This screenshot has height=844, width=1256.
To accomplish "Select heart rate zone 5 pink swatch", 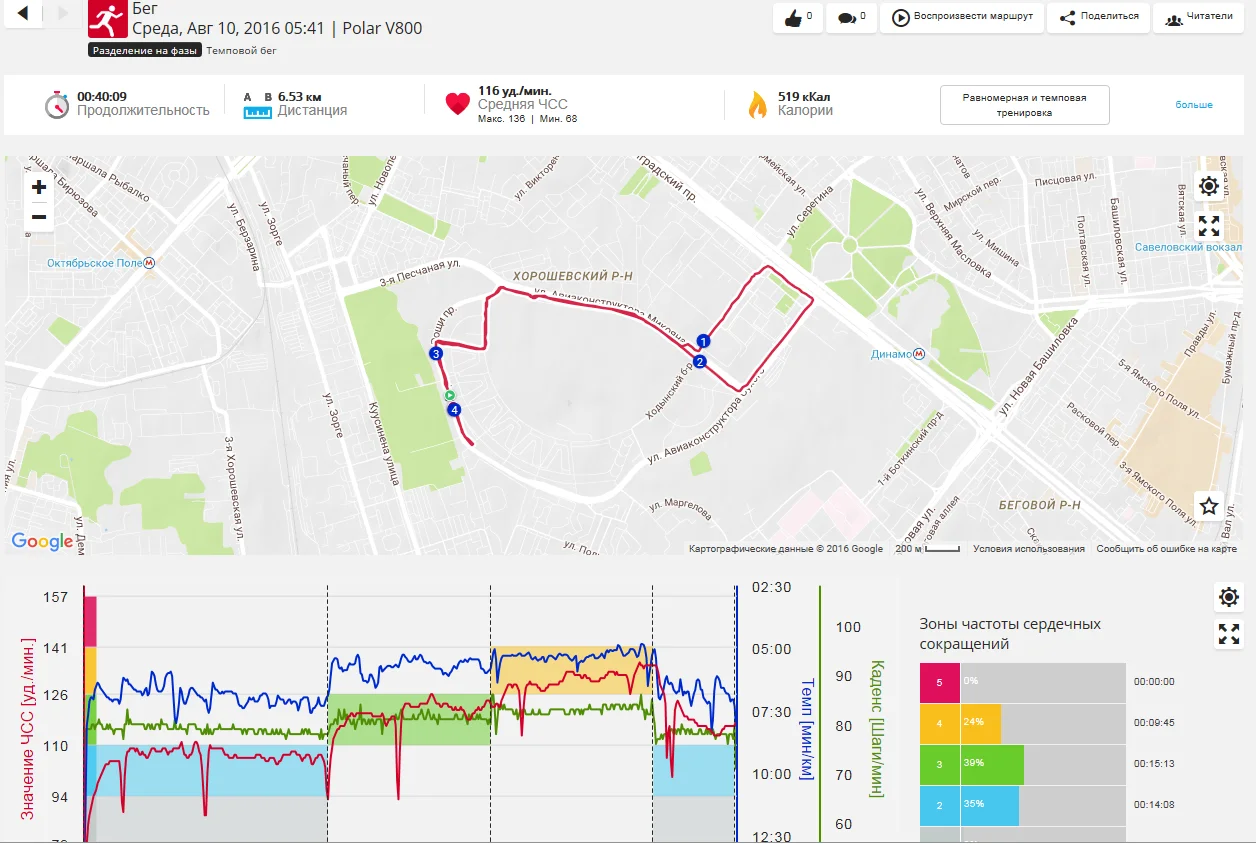I will (939, 682).
